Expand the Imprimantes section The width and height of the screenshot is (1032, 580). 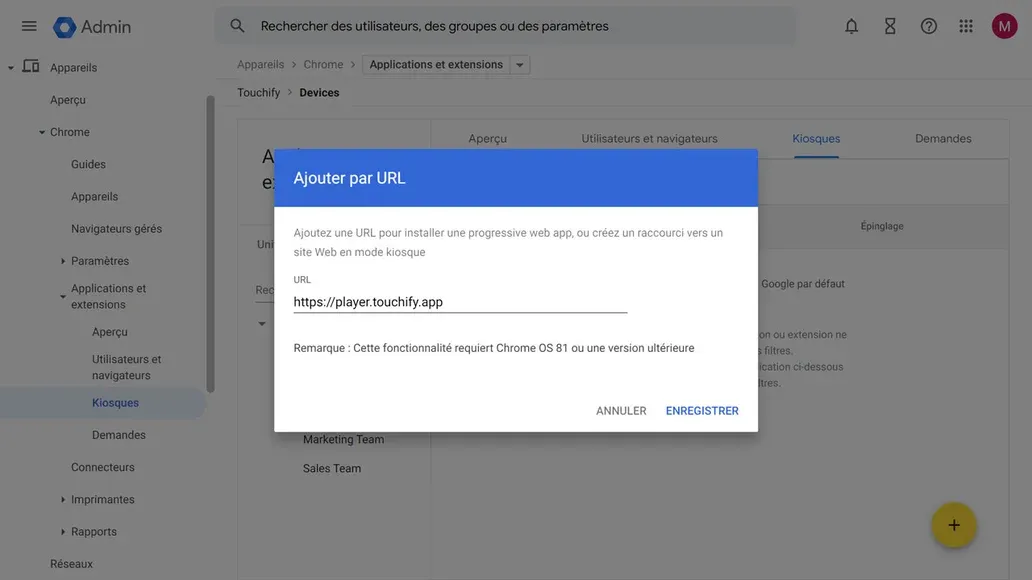pyautogui.click(x=61, y=497)
